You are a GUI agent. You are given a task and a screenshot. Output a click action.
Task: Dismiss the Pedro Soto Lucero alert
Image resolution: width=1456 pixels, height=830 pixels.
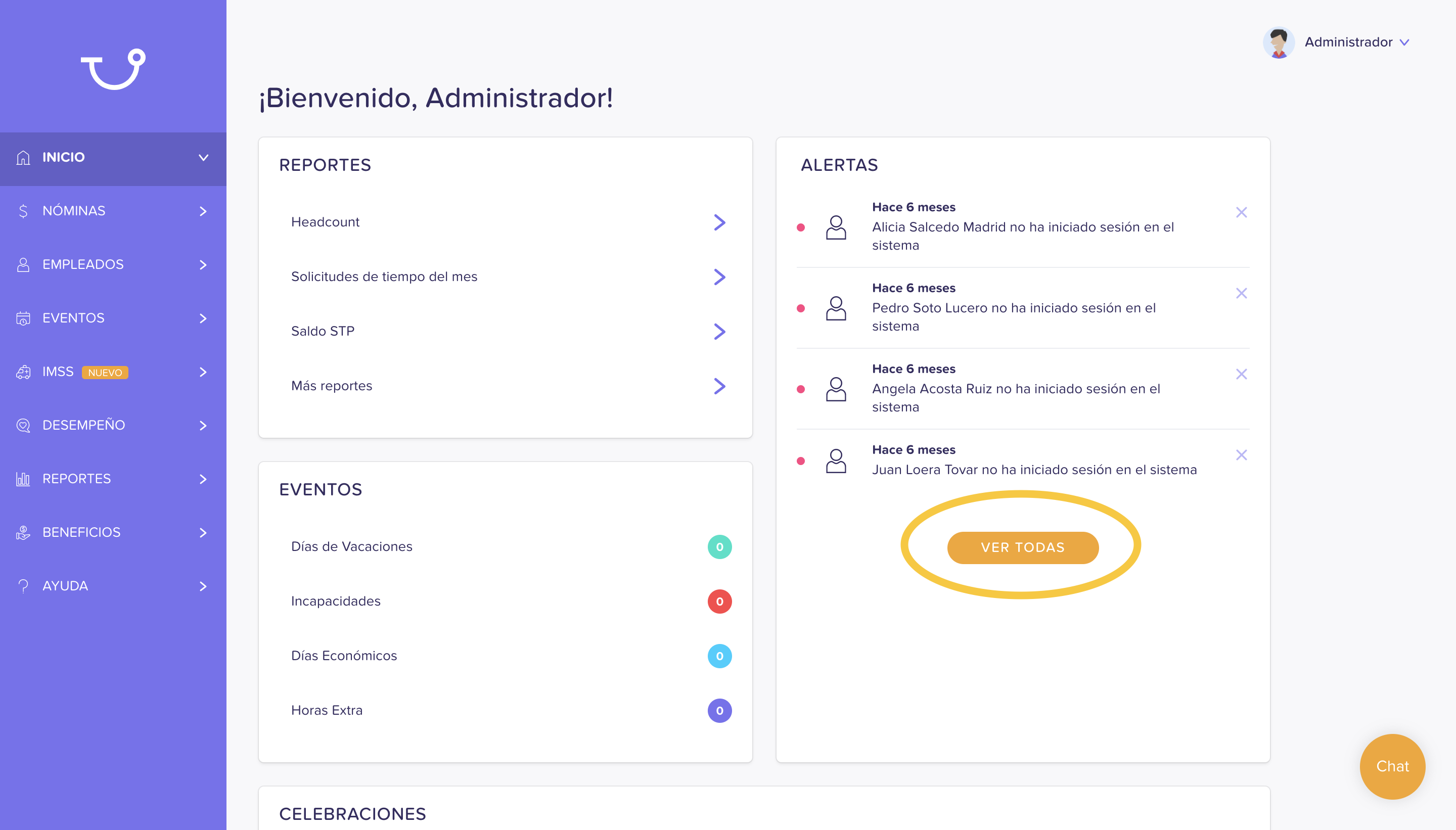(1241, 293)
